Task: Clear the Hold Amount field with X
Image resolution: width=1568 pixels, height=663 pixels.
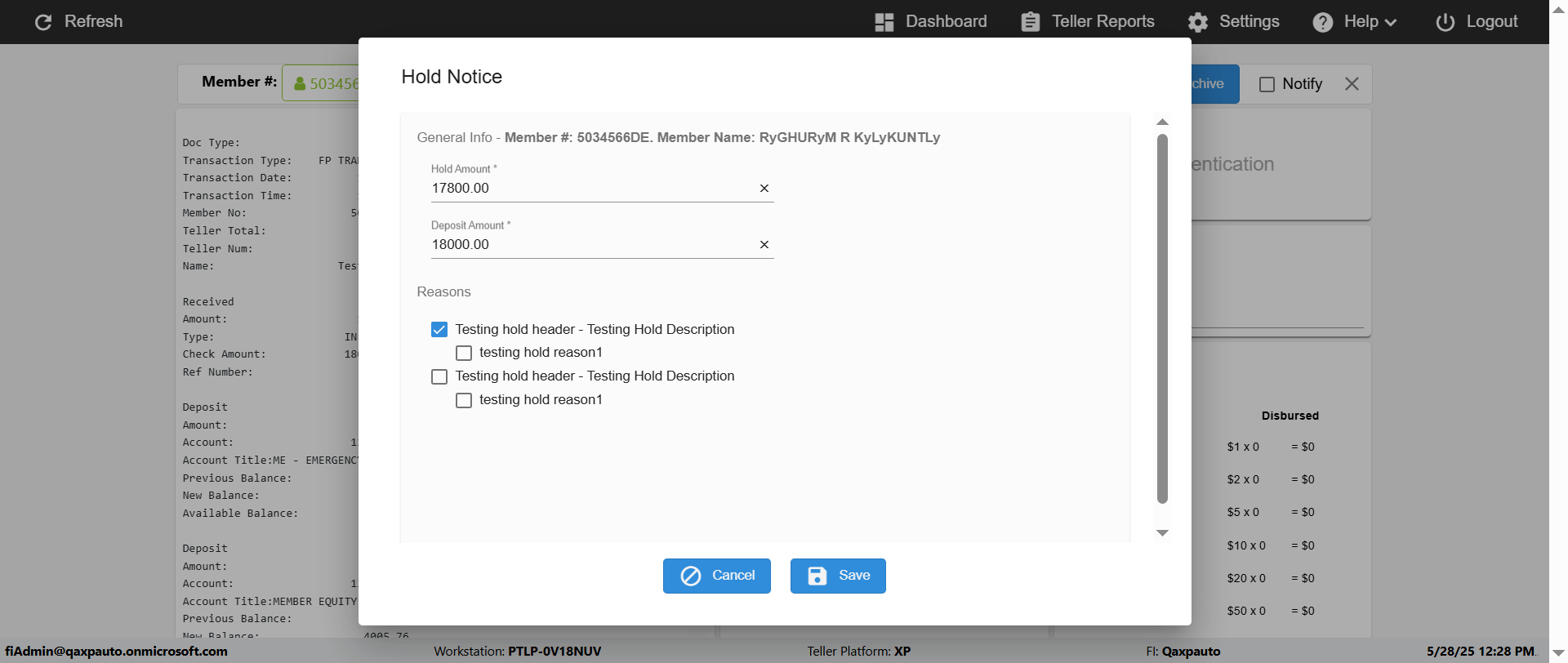Action: coord(764,189)
